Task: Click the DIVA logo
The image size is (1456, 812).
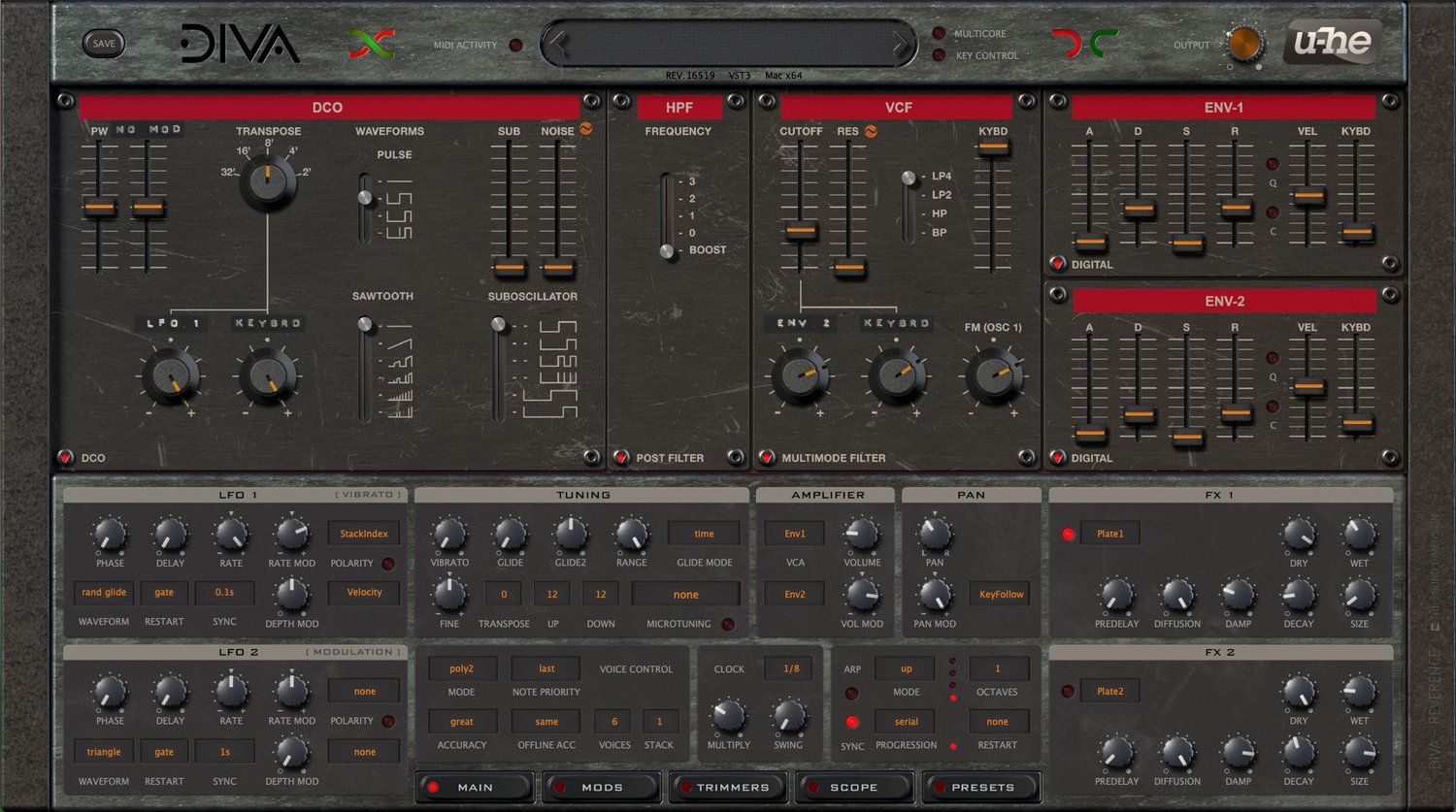Action: (240, 44)
